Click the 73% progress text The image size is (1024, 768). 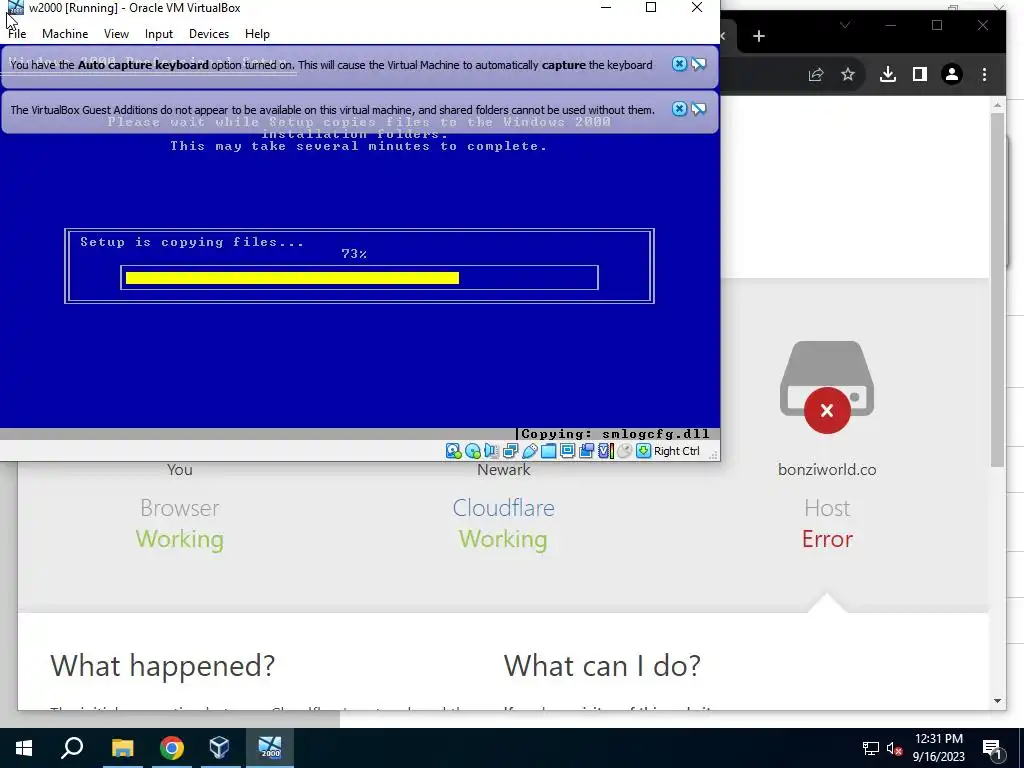tap(354, 253)
